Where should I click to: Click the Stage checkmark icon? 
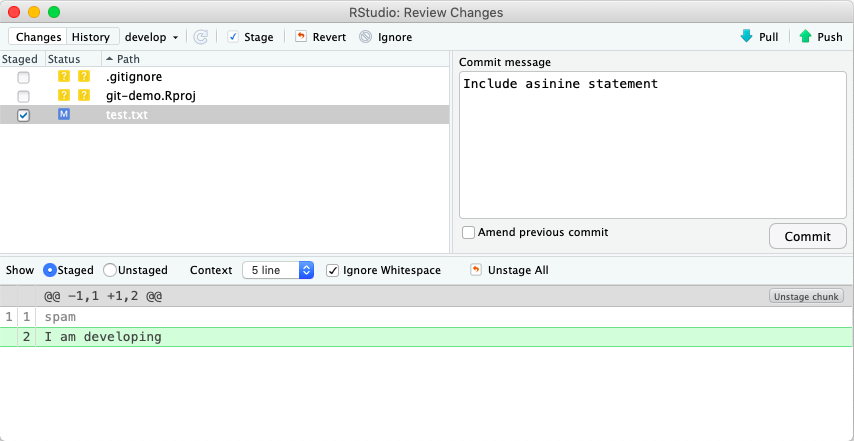coord(233,37)
